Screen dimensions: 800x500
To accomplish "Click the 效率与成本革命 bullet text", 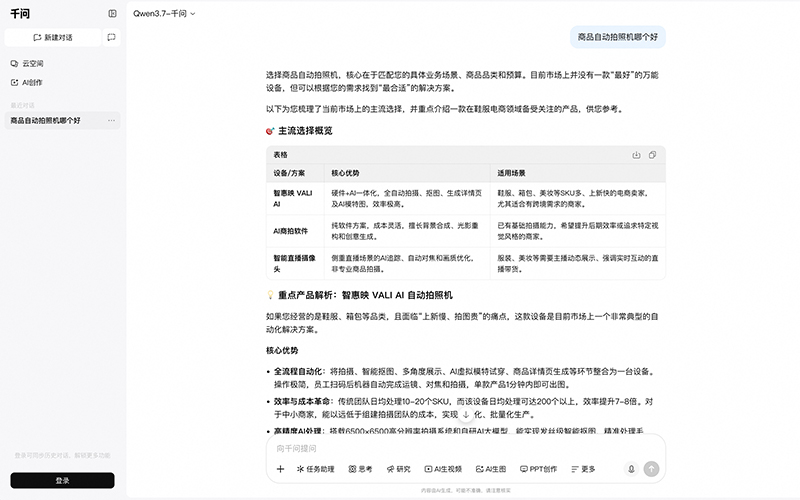I will [x=302, y=401].
